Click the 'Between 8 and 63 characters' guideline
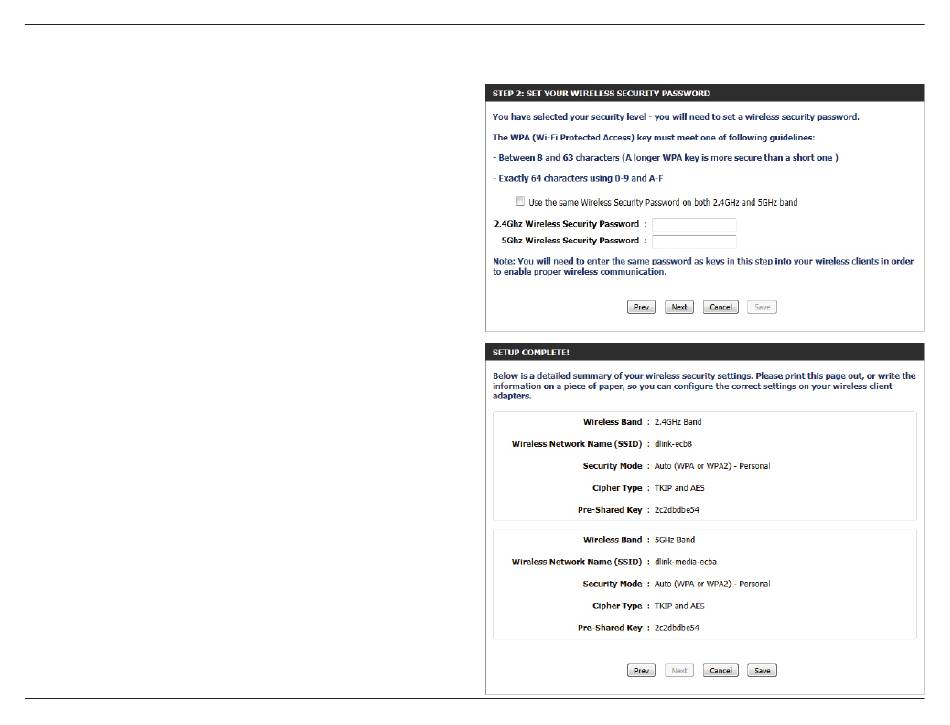This screenshot has width=950, height=725. [665, 157]
